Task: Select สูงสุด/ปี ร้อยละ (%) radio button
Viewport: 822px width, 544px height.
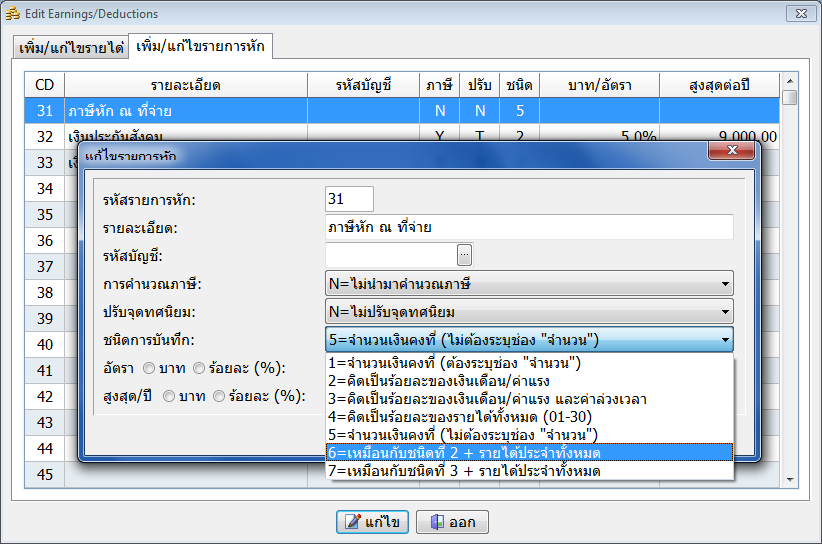Action: coord(219,396)
